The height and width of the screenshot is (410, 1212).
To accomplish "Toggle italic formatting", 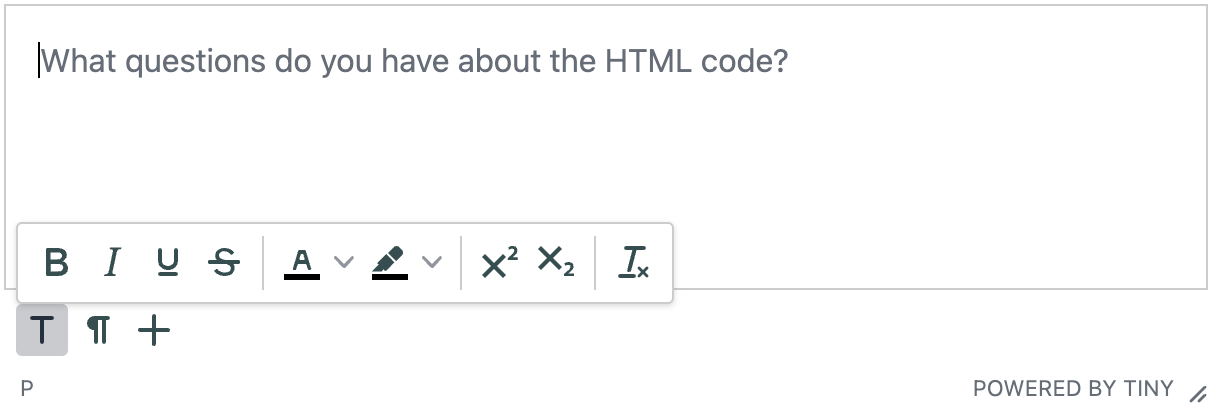I will click(113, 263).
